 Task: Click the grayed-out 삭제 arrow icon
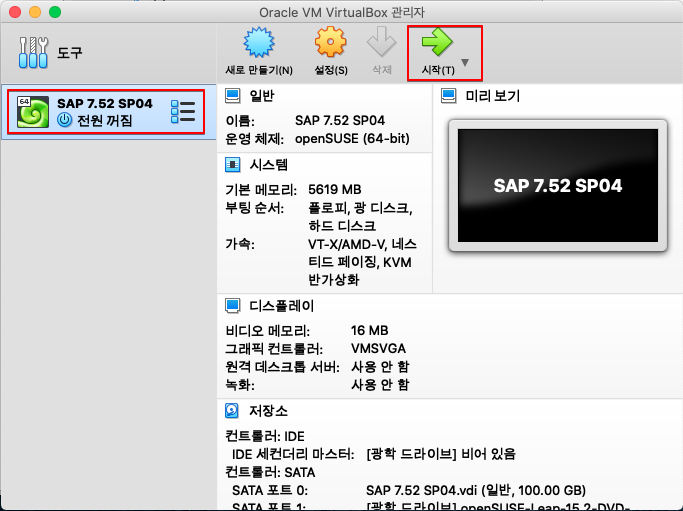(x=382, y=42)
